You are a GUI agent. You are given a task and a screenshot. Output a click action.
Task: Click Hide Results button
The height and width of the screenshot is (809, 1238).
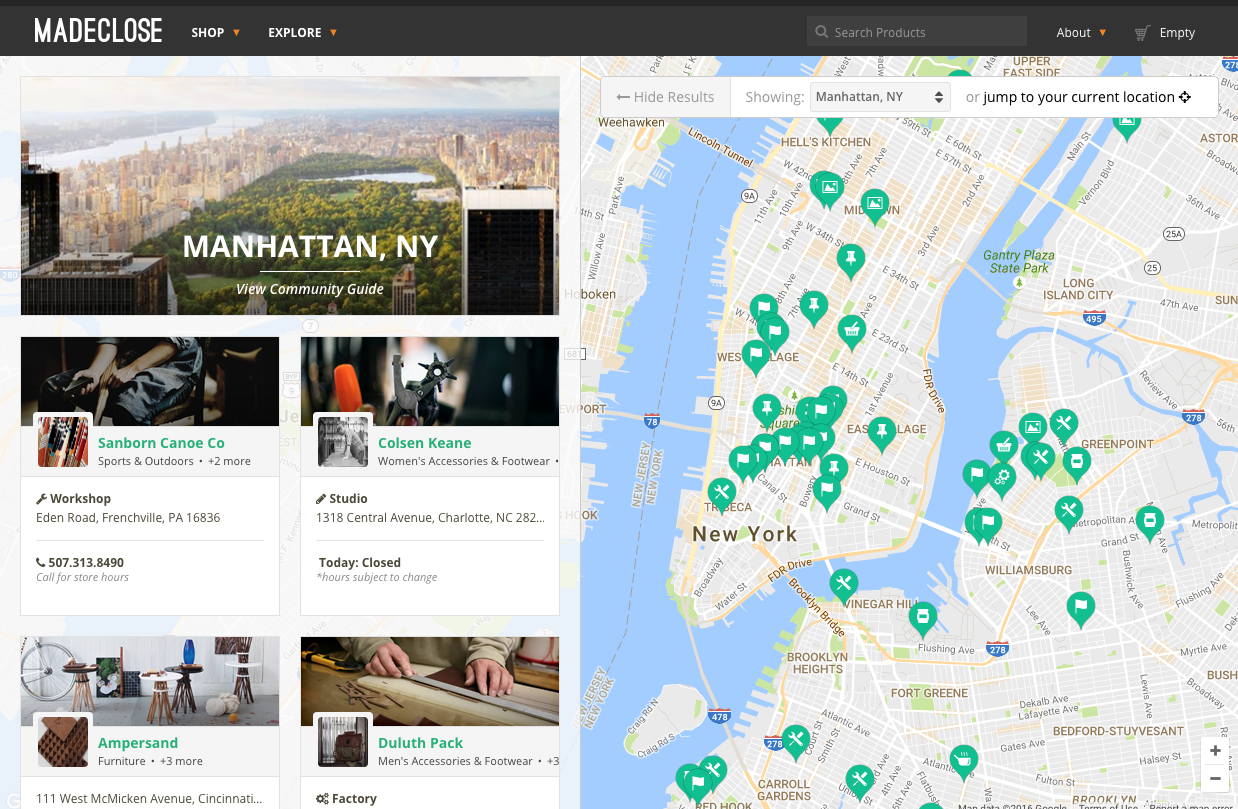coord(665,97)
